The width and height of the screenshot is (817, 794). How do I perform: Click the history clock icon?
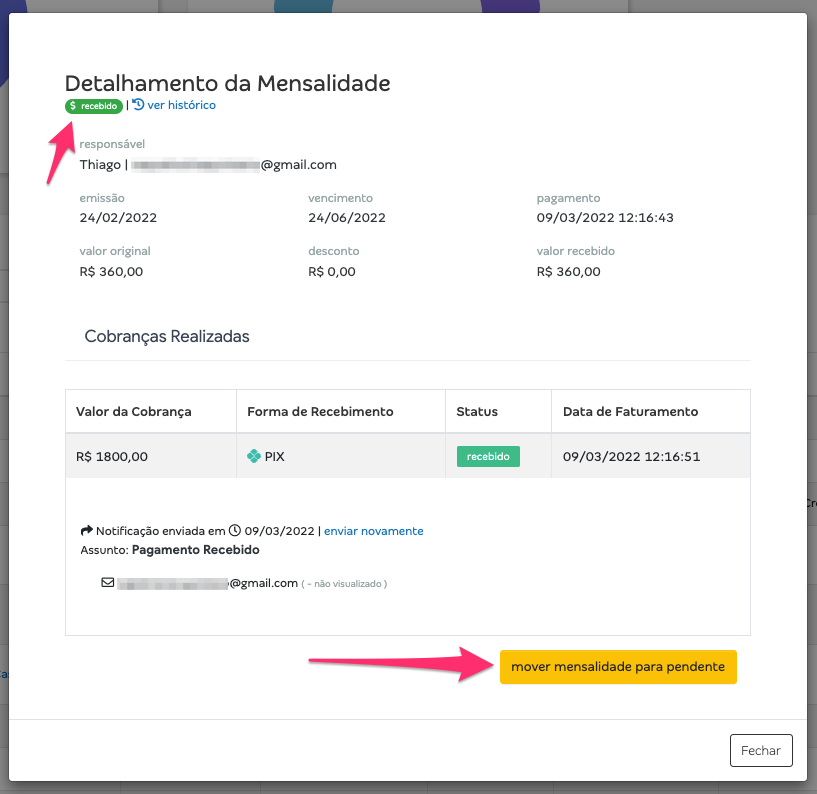pyautogui.click(x=138, y=105)
